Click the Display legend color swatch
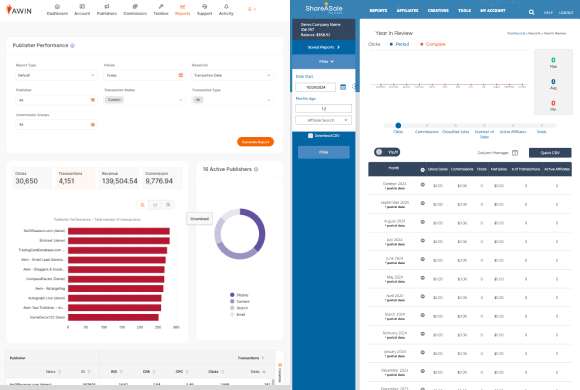 point(232,295)
